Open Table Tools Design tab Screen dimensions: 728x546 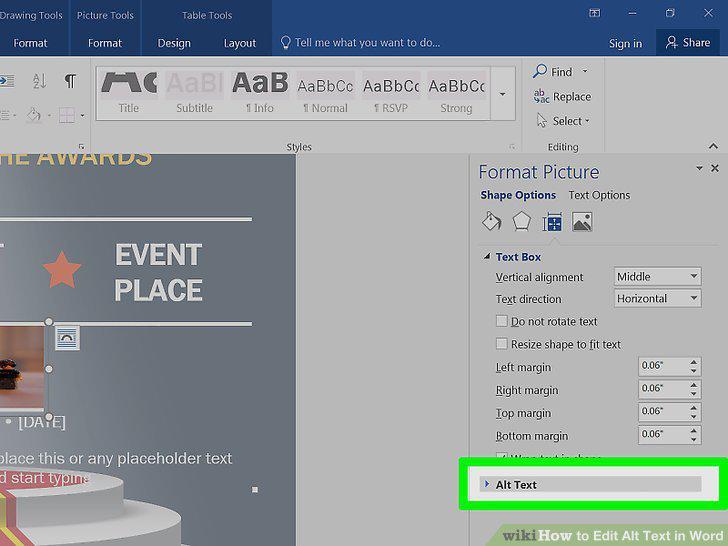tap(174, 43)
